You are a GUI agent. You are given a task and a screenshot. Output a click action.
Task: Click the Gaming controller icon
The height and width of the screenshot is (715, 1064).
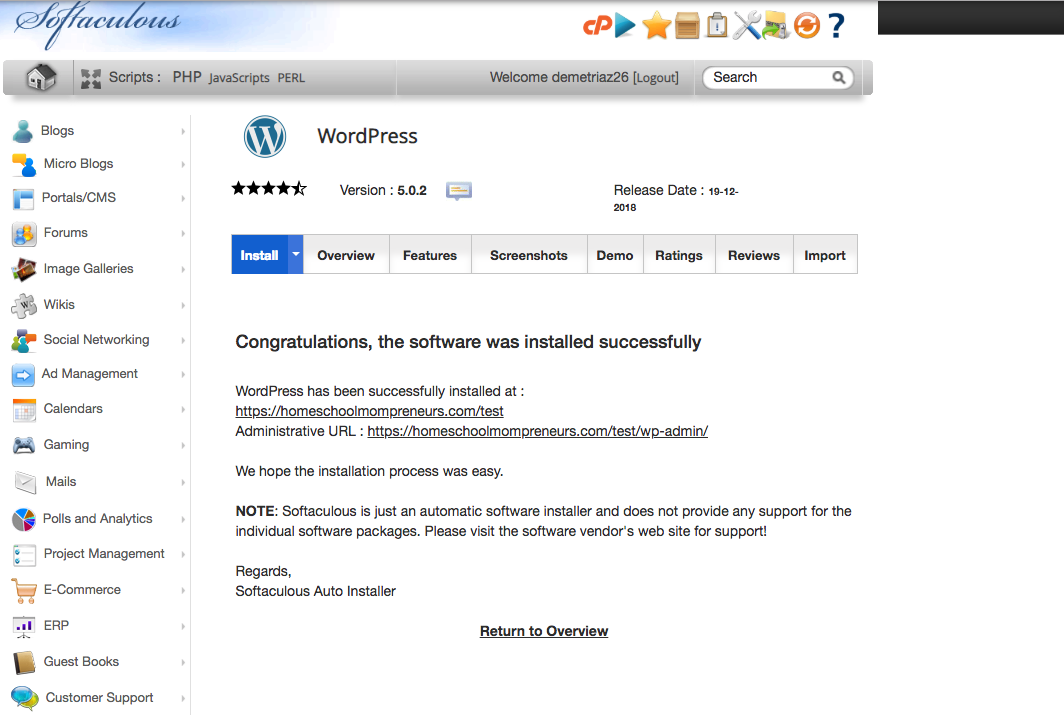24,445
